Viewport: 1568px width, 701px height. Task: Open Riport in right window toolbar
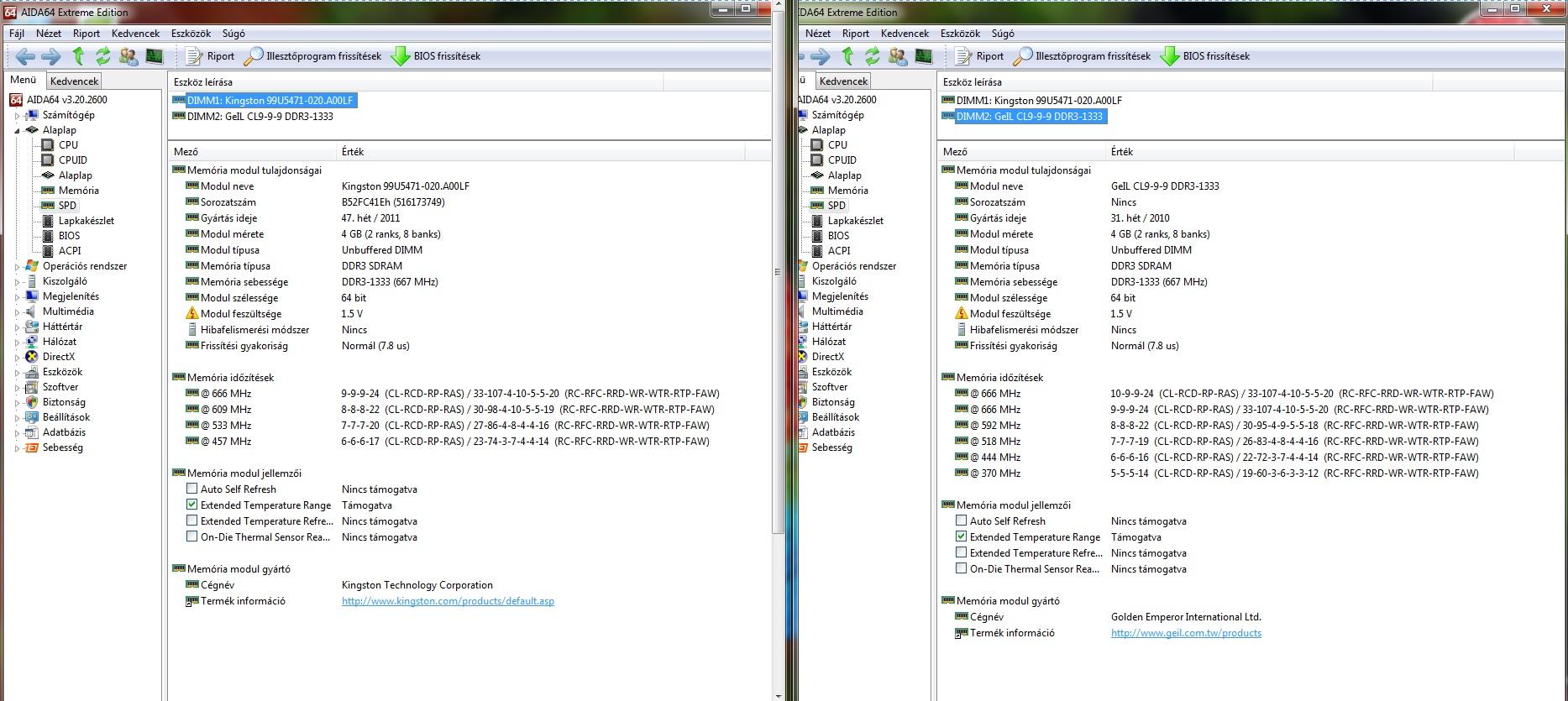[x=979, y=56]
